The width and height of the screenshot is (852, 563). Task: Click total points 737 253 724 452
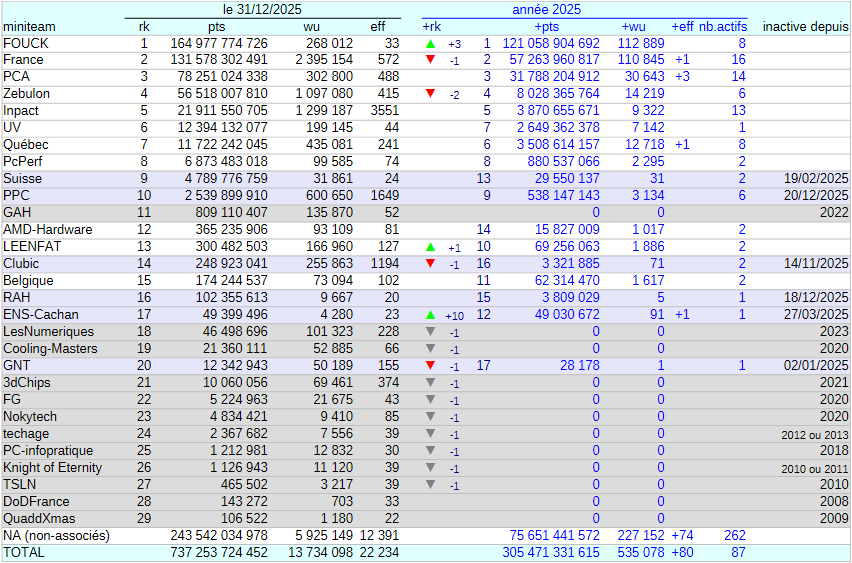click(219, 553)
